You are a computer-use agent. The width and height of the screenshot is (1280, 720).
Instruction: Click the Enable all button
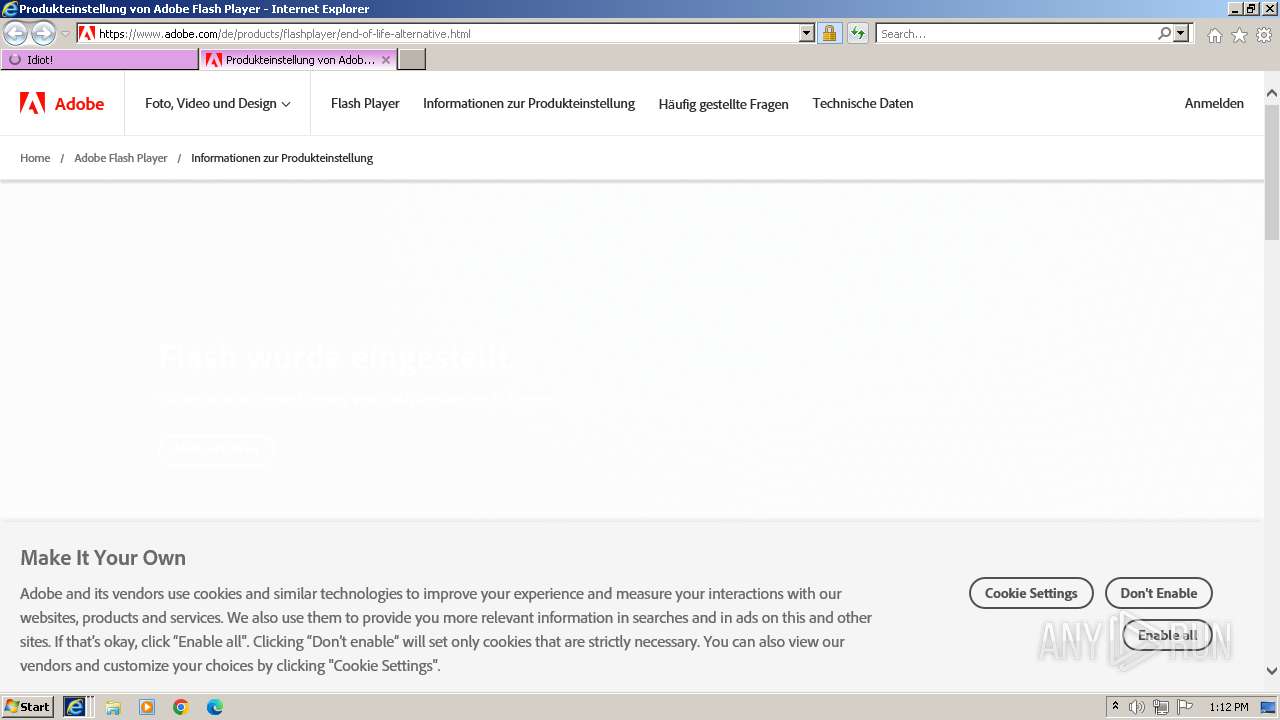tap(1167, 635)
